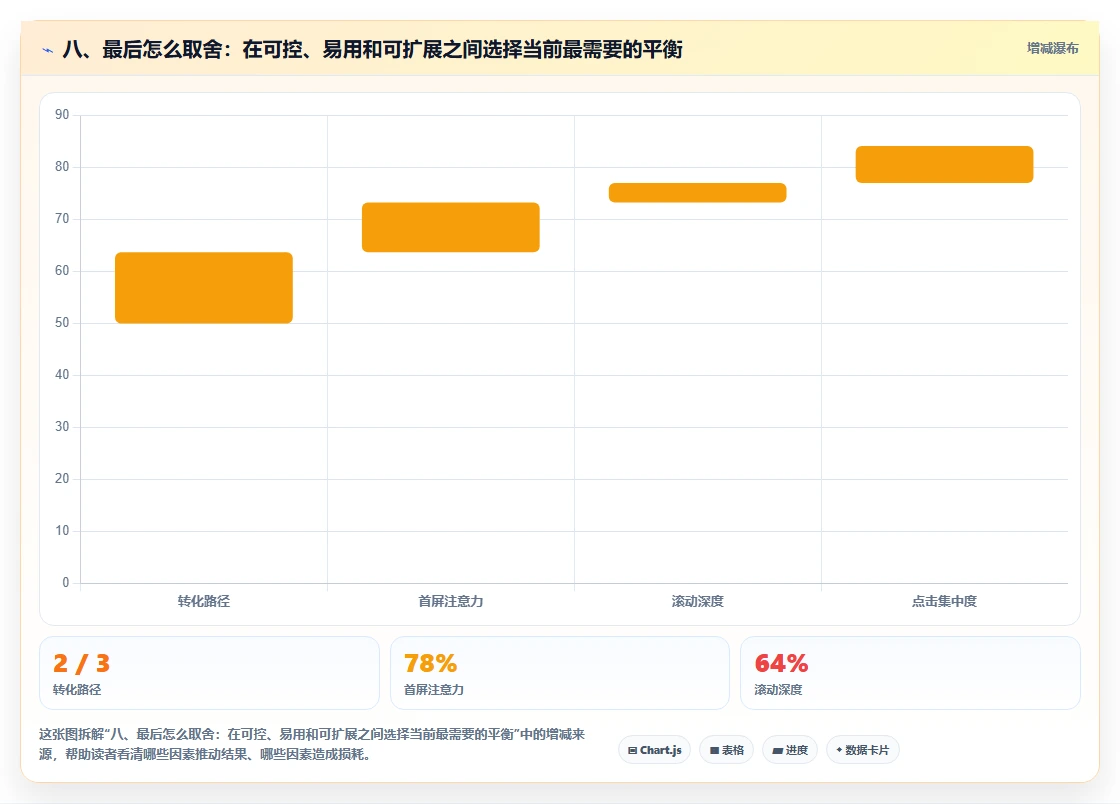
Task: Click the x-axis label 首屏注意力
Action: (x=451, y=601)
